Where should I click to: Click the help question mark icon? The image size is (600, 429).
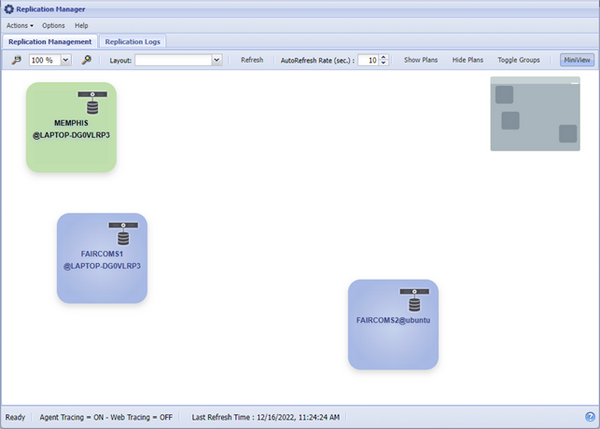[590, 417]
